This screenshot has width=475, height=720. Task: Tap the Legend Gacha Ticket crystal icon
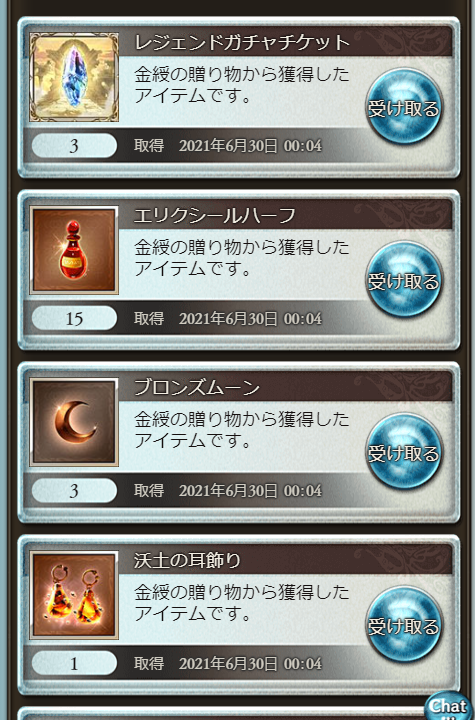(x=74, y=77)
